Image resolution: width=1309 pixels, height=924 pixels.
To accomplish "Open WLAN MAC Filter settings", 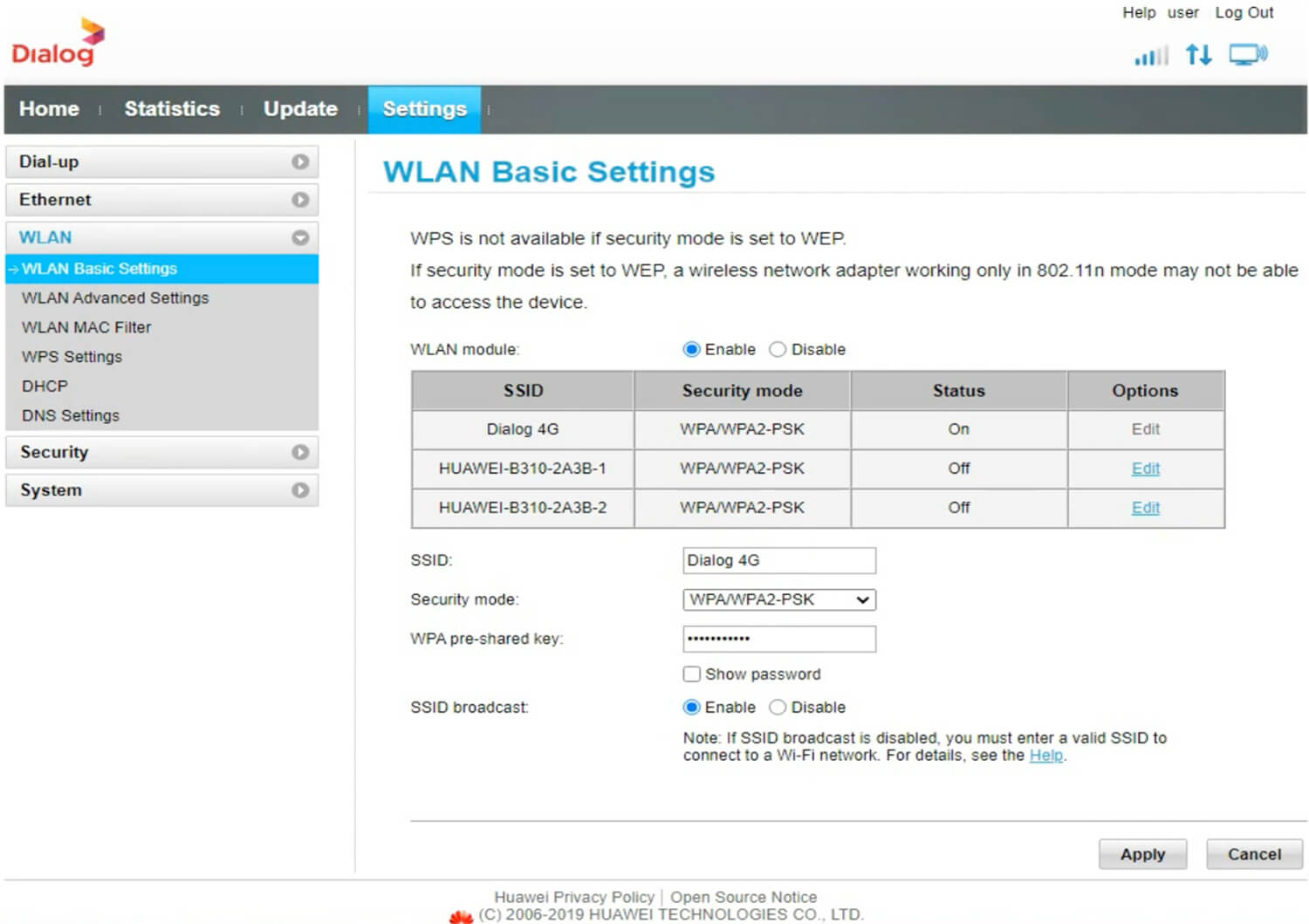I will [86, 327].
